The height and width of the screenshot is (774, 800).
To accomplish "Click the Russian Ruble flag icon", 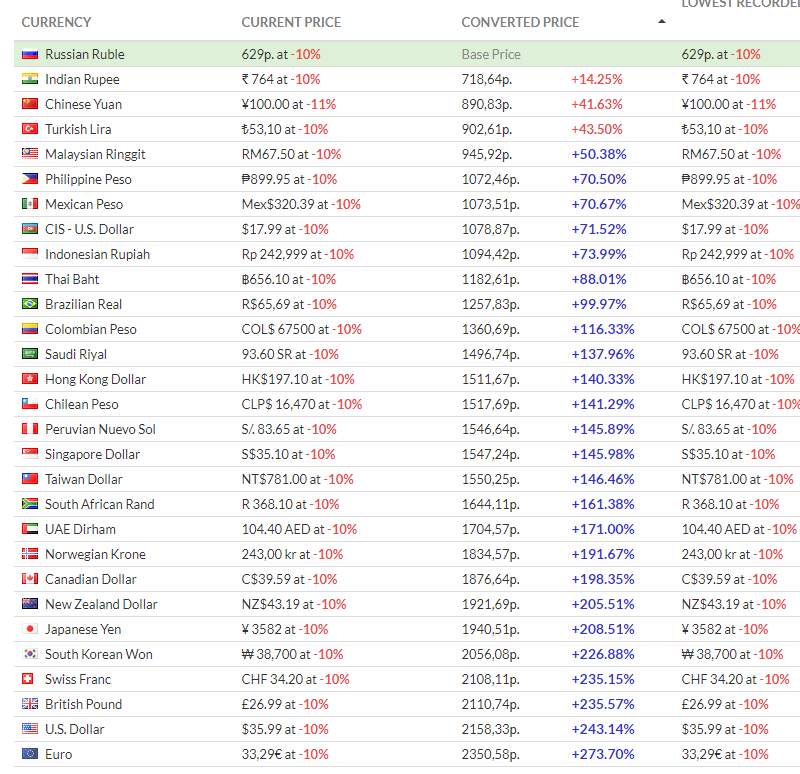I will (x=29, y=54).
